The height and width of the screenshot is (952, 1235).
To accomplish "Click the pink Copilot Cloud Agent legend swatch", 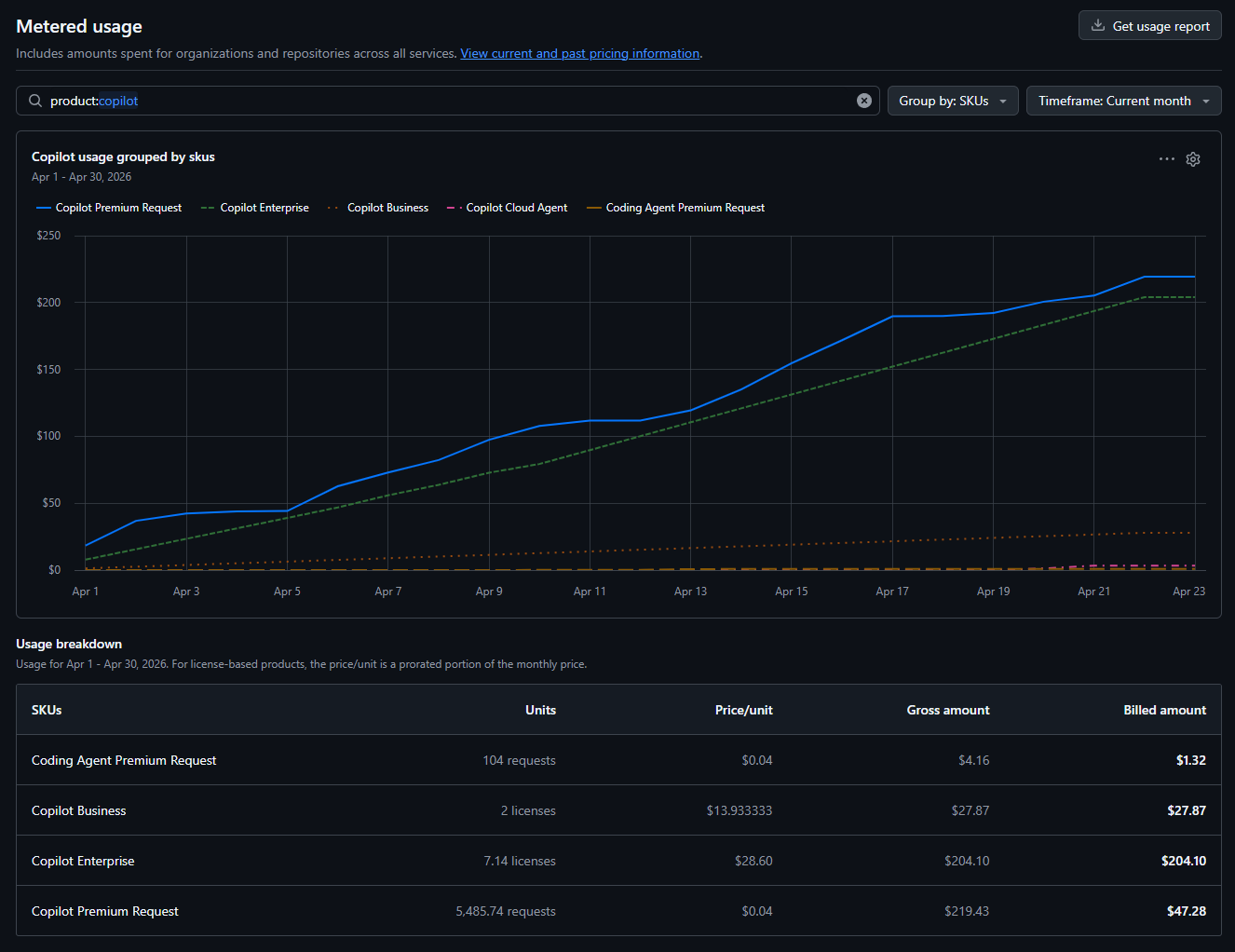I will 455,208.
